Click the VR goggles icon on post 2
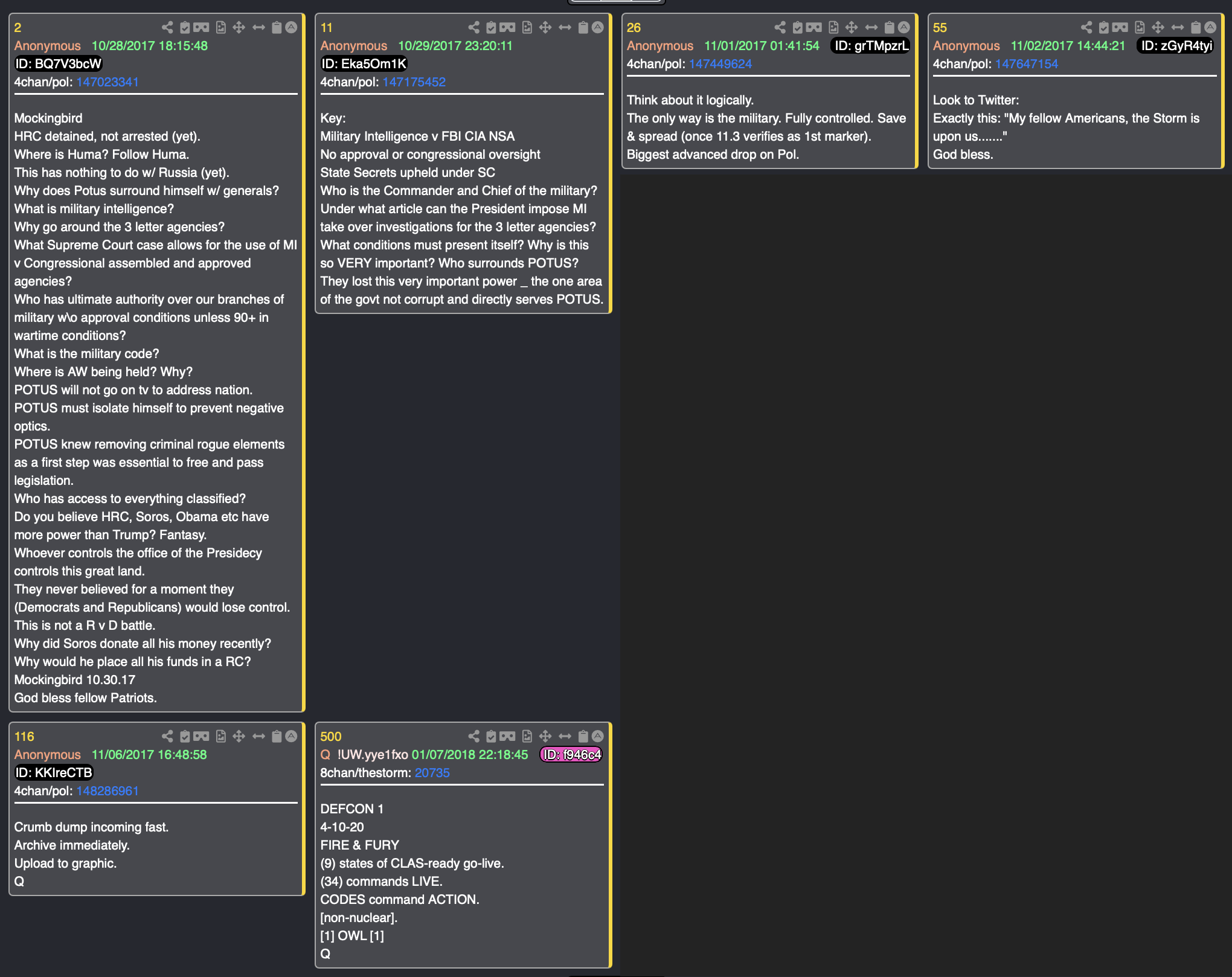Image resolution: width=1232 pixels, height=977 pixels. click(x=201, y=27)
